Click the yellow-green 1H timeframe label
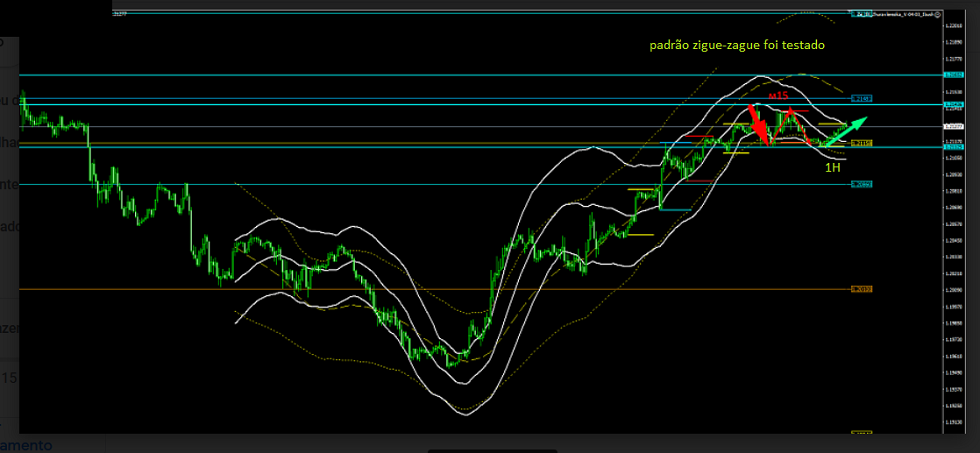The image size is (980, 453). coord(832,168)
